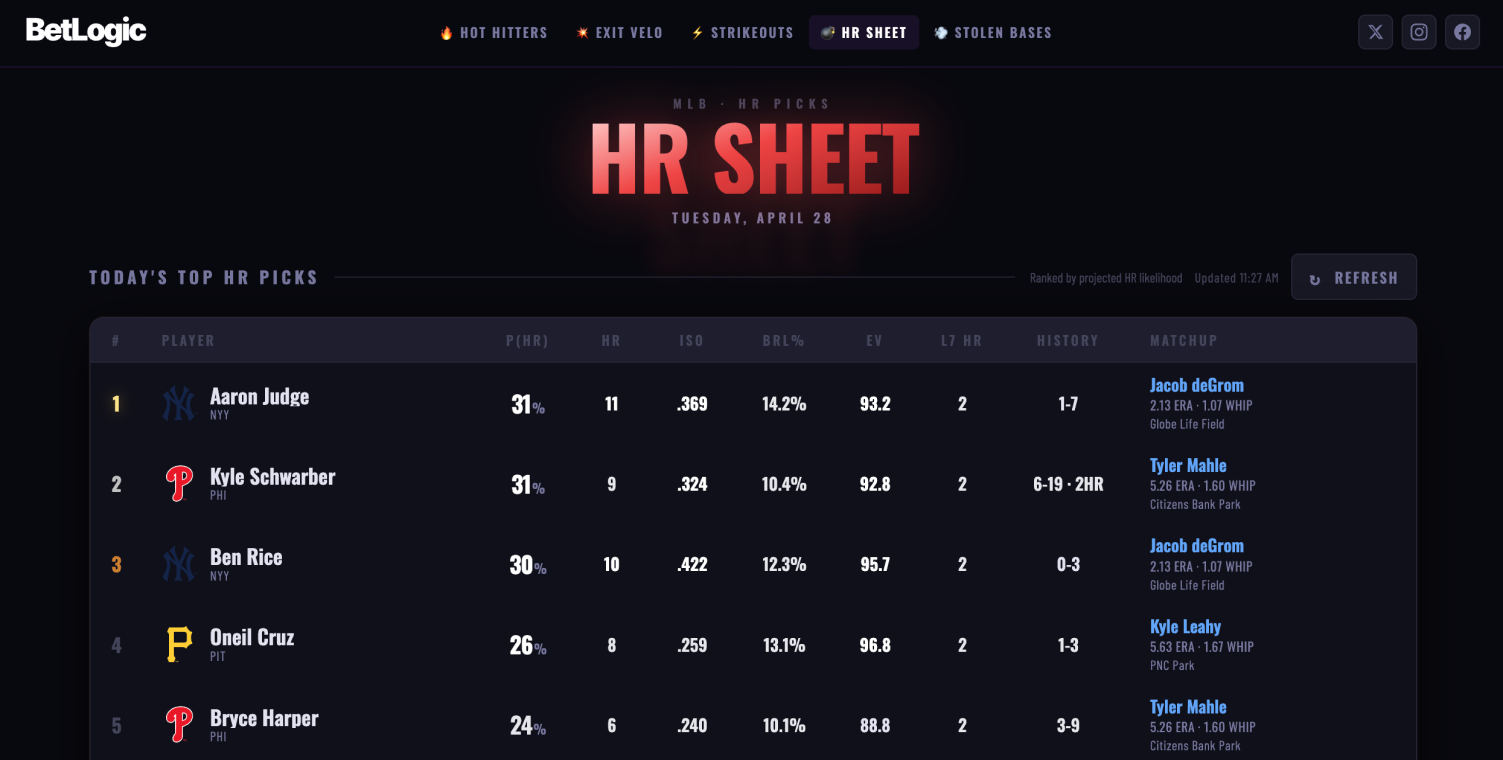Sort by the P(HR) column header
The width and height of the screenshot is (1503, 760).
pos(527,341)
